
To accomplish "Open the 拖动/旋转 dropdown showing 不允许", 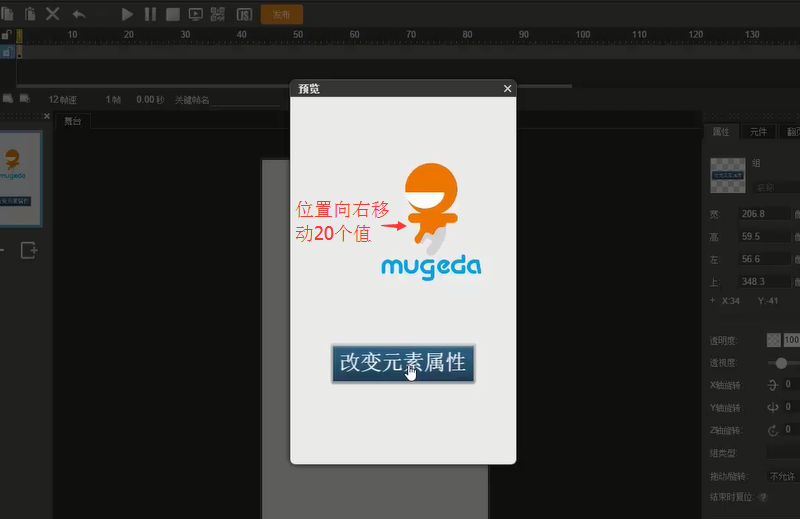I will pyautogui.click(x=783, y=476).
